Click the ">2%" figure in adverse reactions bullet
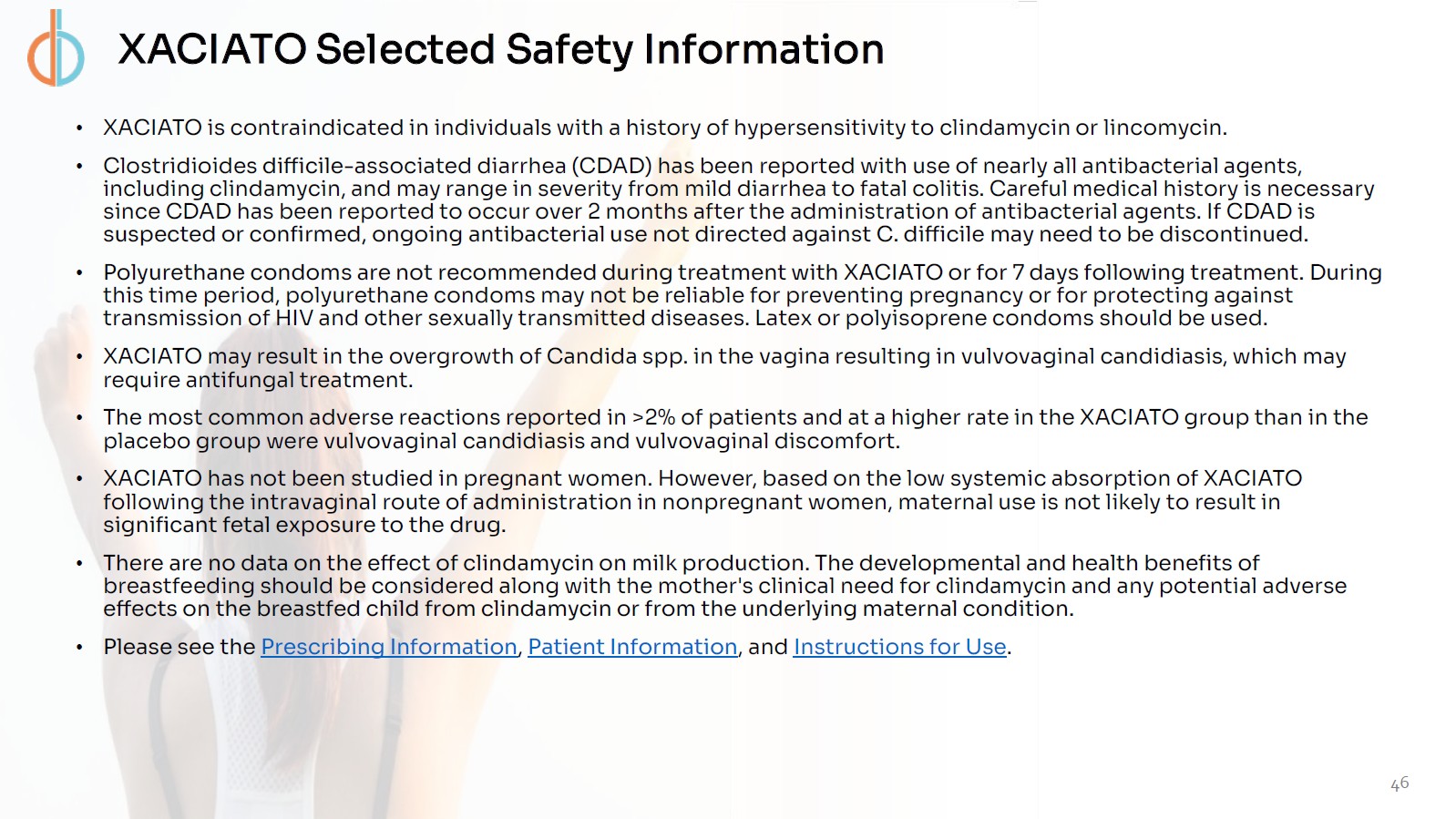The height and width of the screenshot is (819, 1456). tap(653, 417)
